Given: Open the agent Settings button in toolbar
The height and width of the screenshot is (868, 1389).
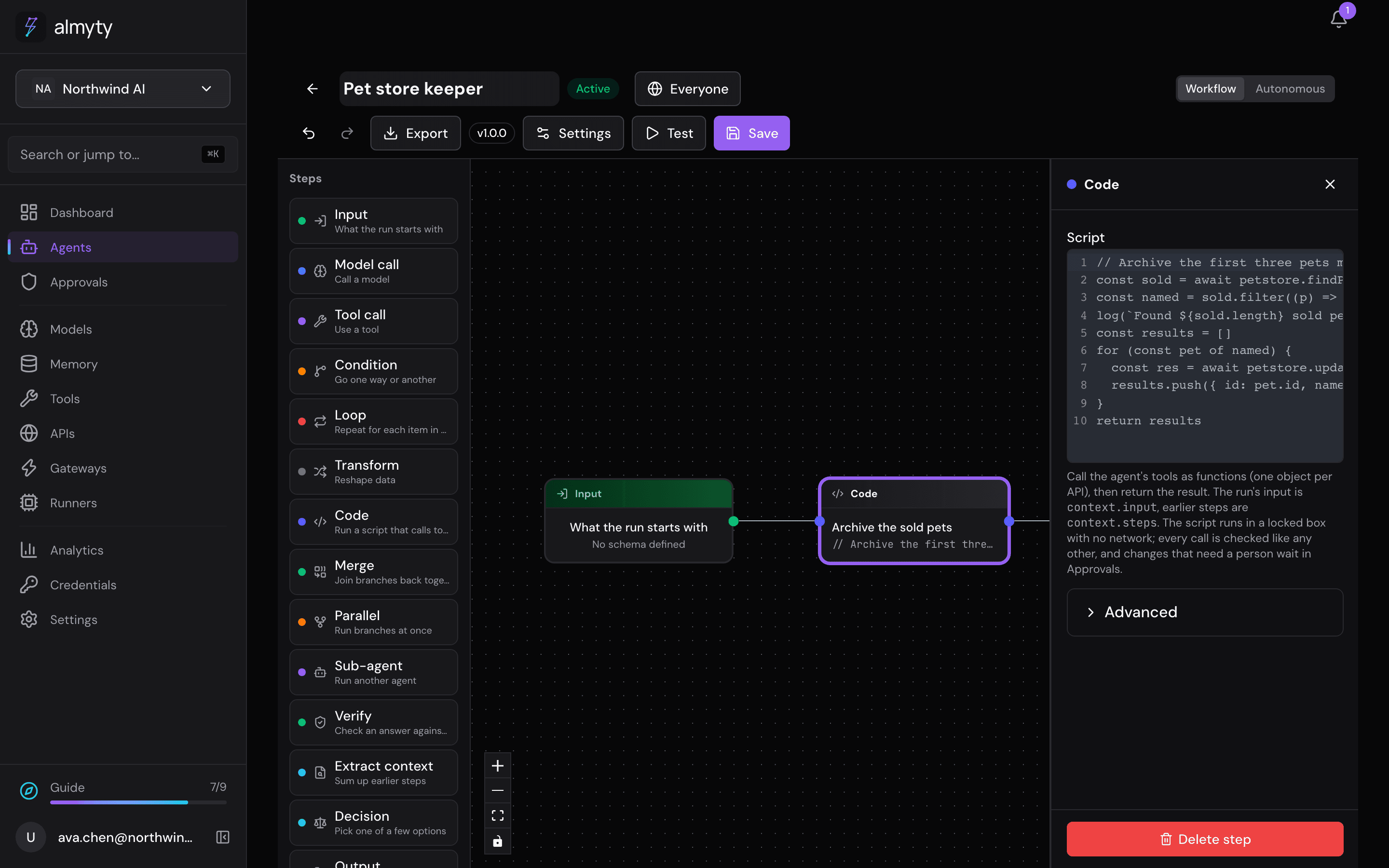Looking at the screenshot, I should click(573, 133).
